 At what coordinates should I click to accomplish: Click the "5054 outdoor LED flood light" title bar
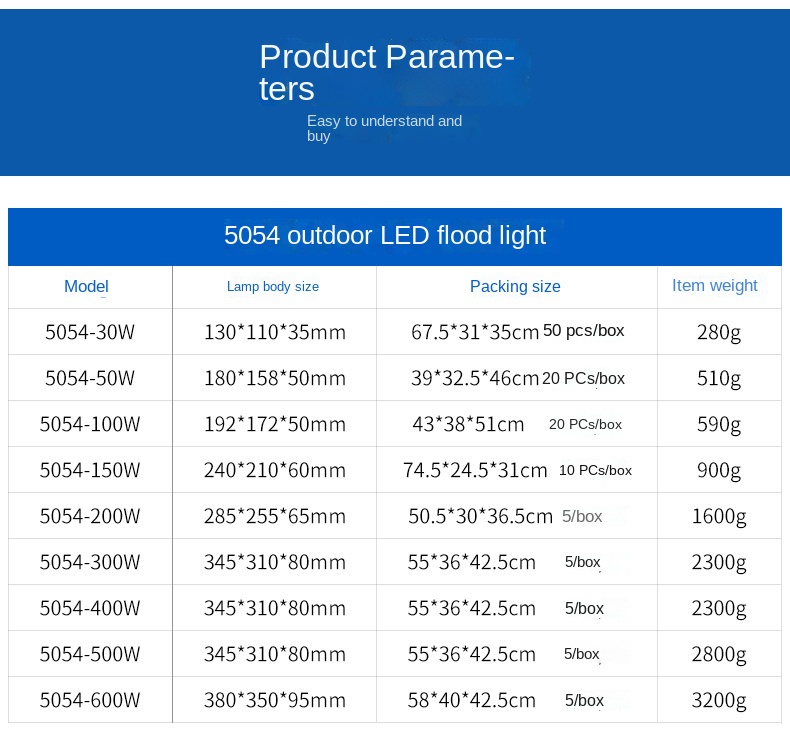click(385, 236)
